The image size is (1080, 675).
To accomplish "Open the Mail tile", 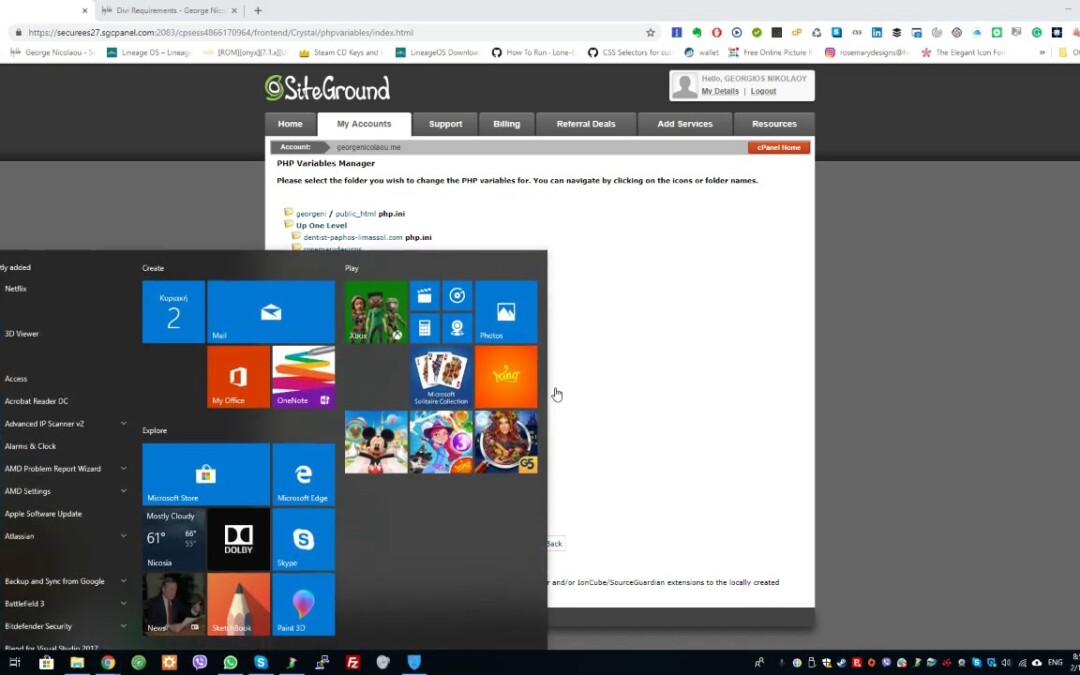I will 271,311.
